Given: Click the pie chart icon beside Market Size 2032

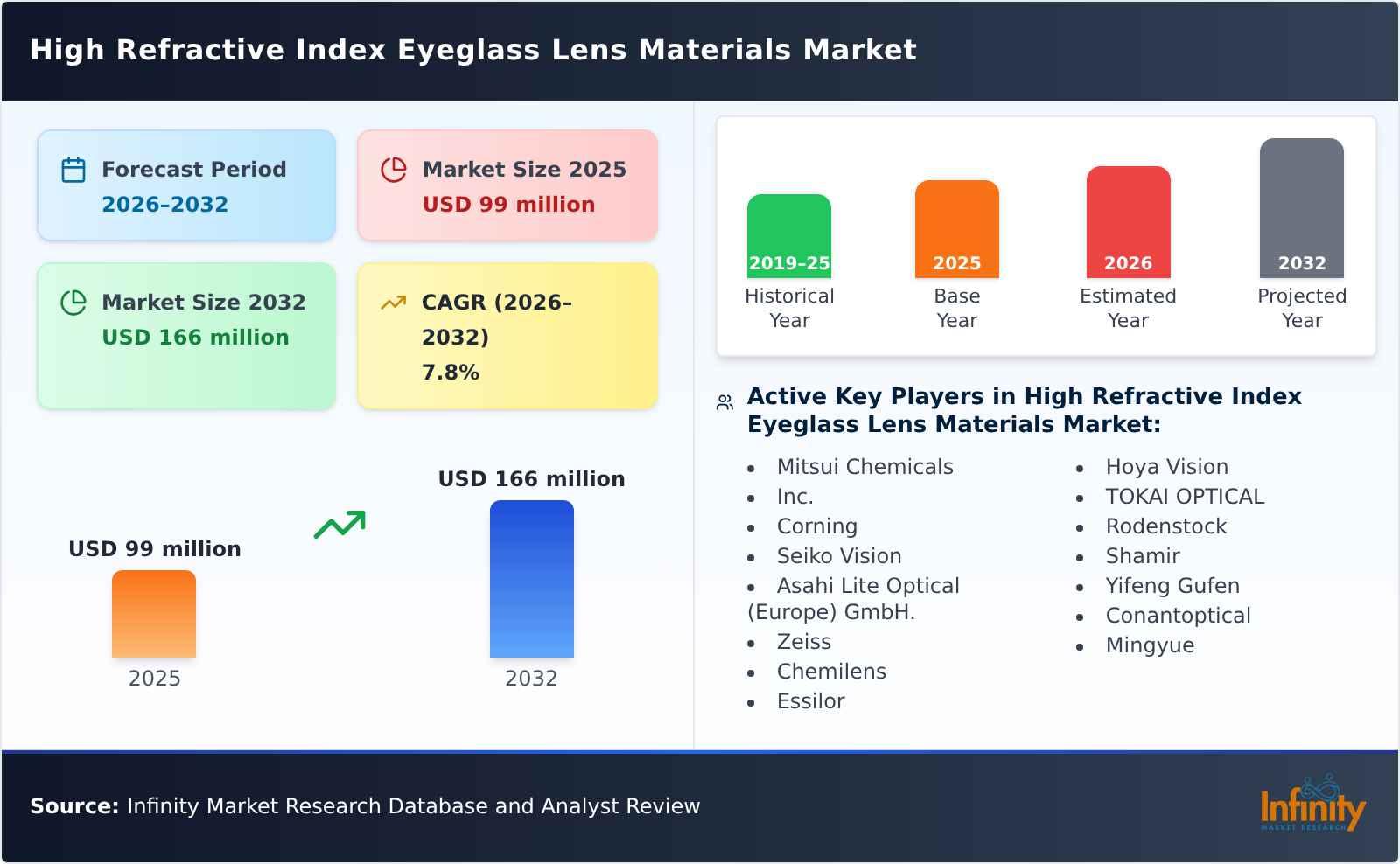Looking at the screenshot, I should pyautogui.click(x=73, y=303).
